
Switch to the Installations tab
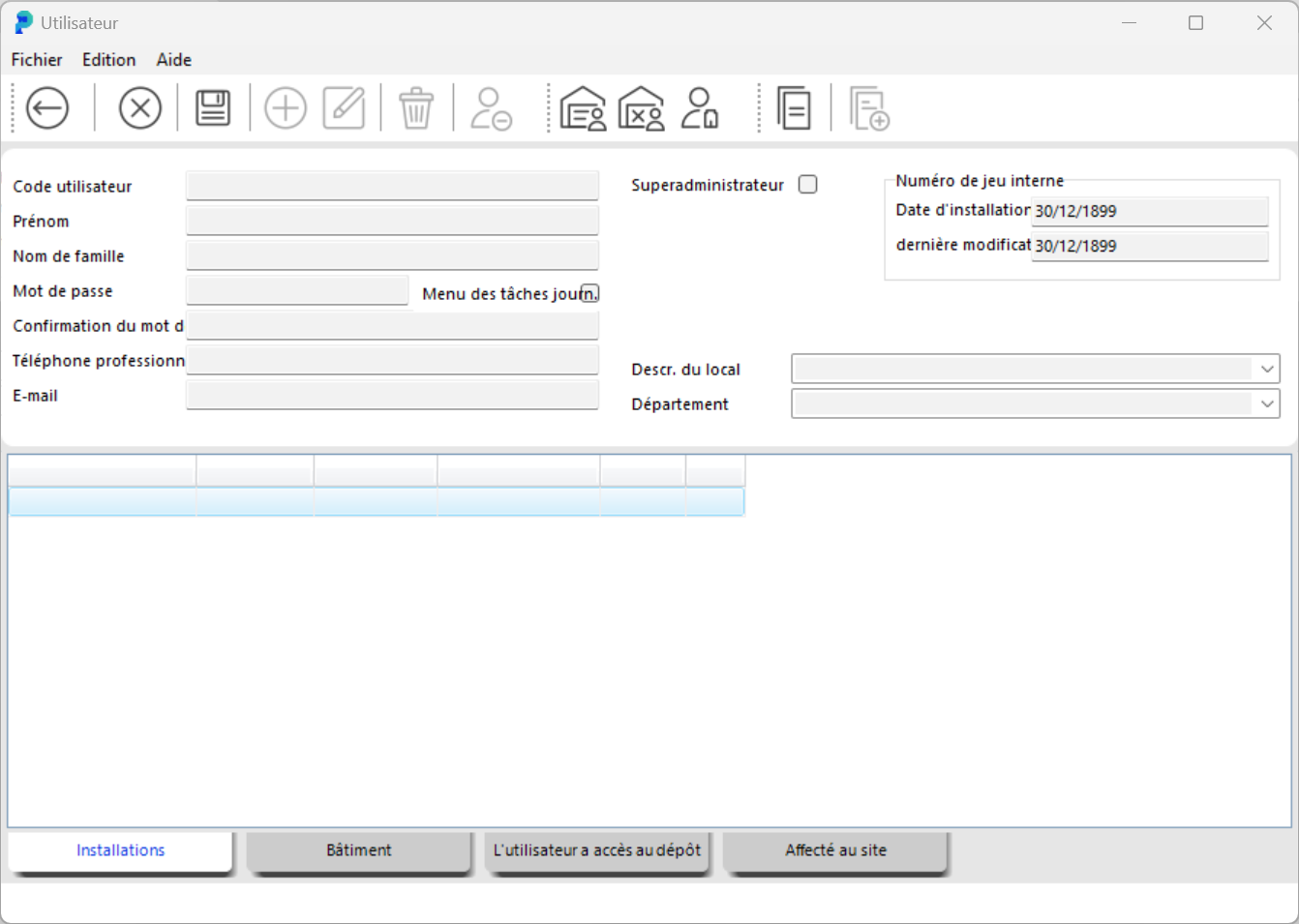coord(121,850)
